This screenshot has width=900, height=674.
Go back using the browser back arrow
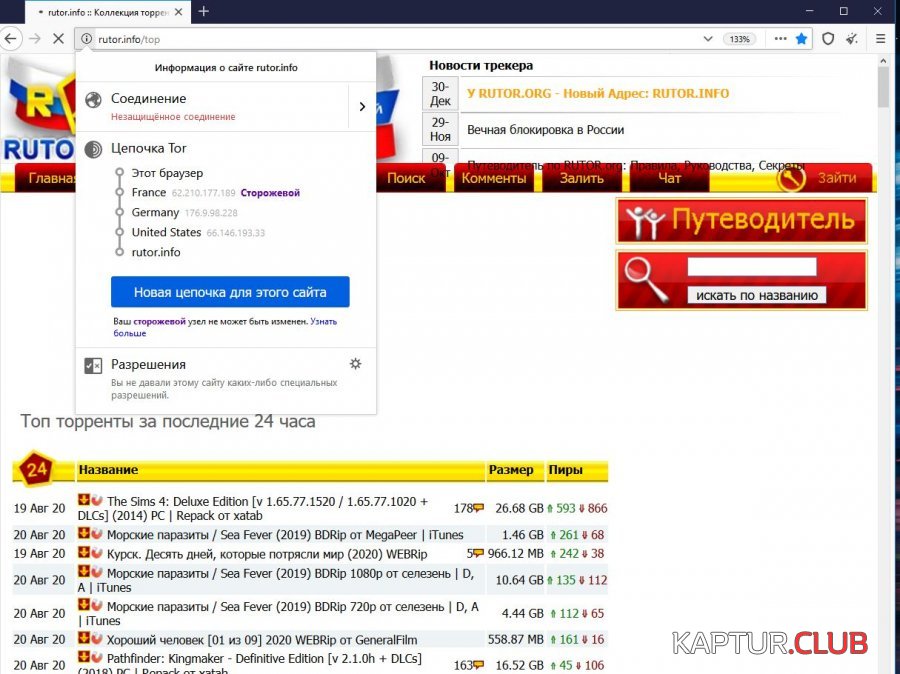pos(11,39)
